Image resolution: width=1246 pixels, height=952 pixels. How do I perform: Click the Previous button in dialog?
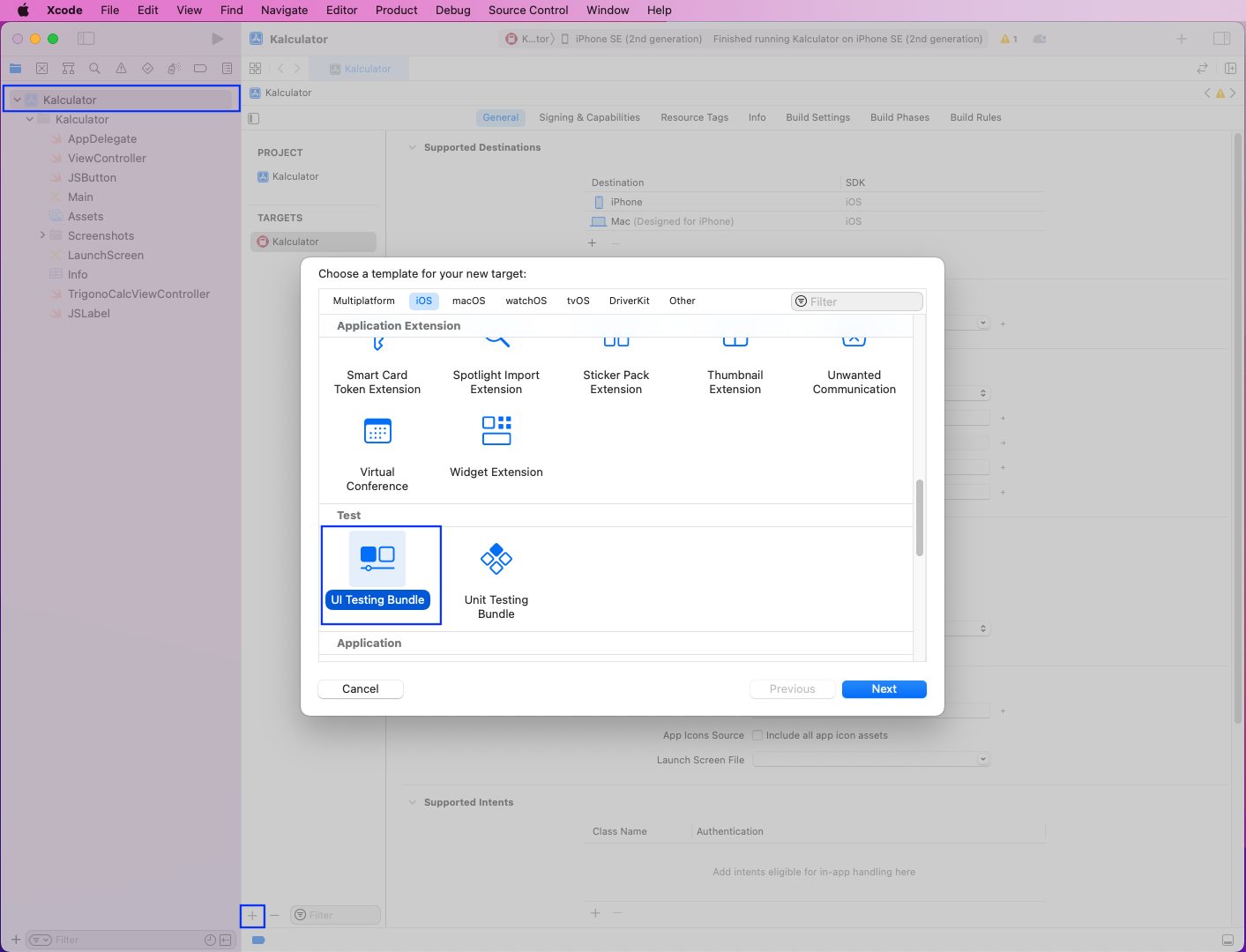(793, 689)
